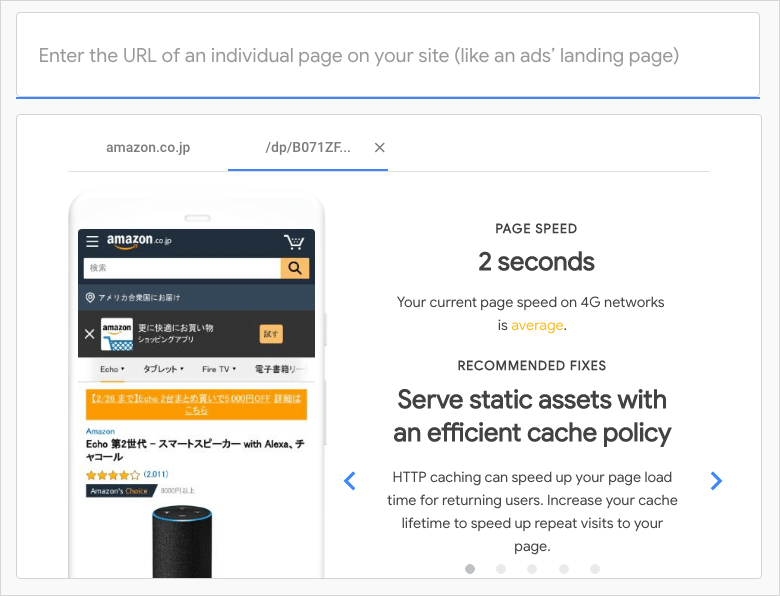Open hamburger menu in Amazon preview

click(x=93, y=241)
